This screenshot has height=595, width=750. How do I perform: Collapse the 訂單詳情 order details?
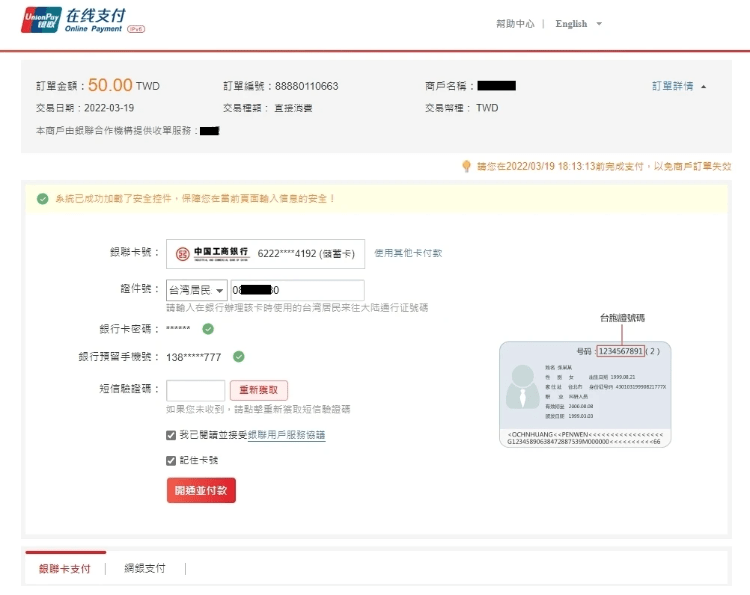point(679,86)
